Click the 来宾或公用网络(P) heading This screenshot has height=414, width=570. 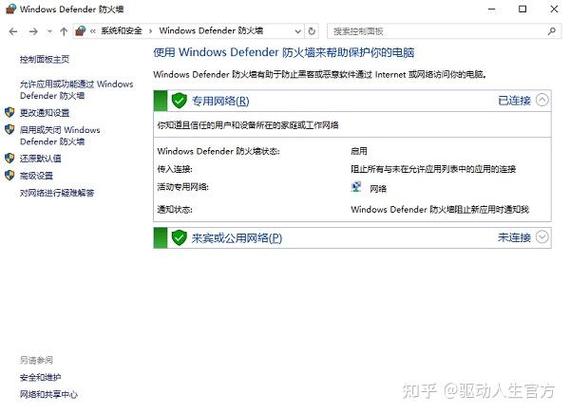tap(237, 238)
